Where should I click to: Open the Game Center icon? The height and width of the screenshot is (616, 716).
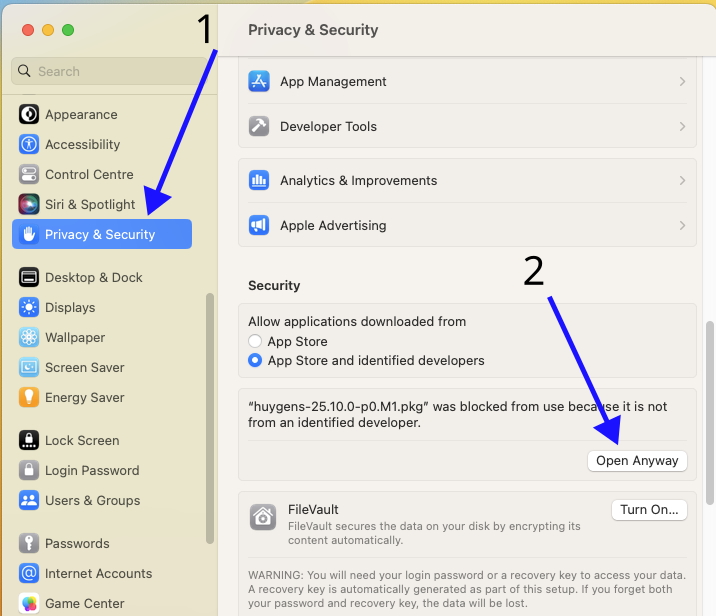coord(29,603)
